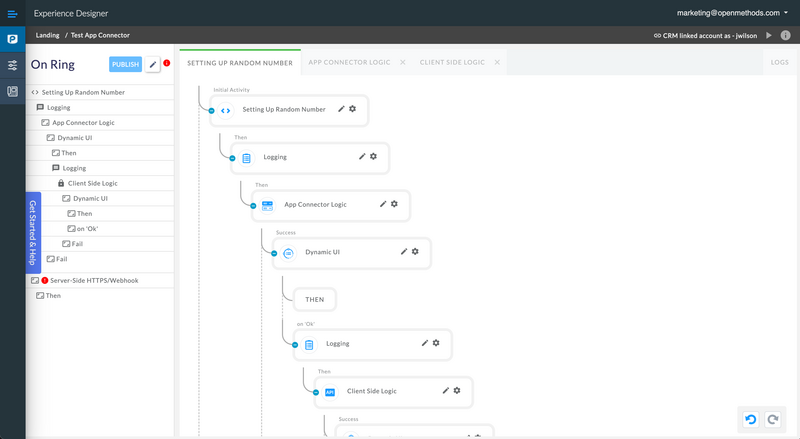Click connector dot of Setting Up Random Number node

[x=211, y=111]
